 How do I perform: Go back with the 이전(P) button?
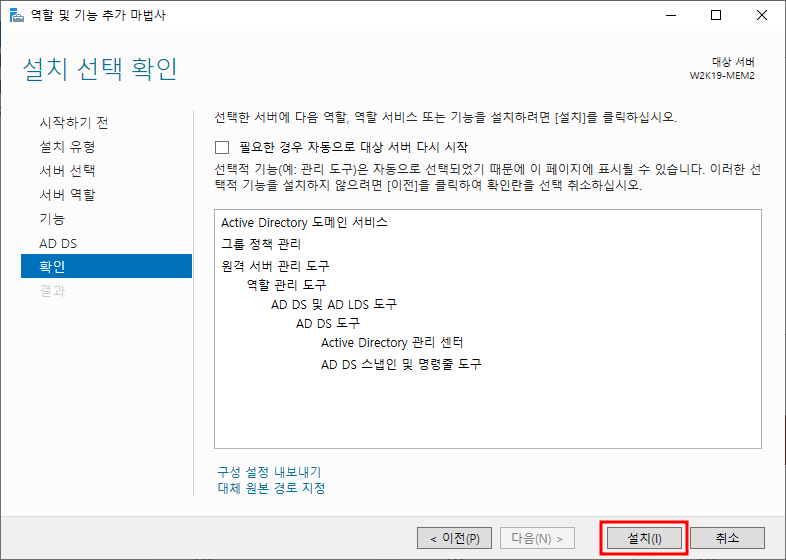coord(454,538)
